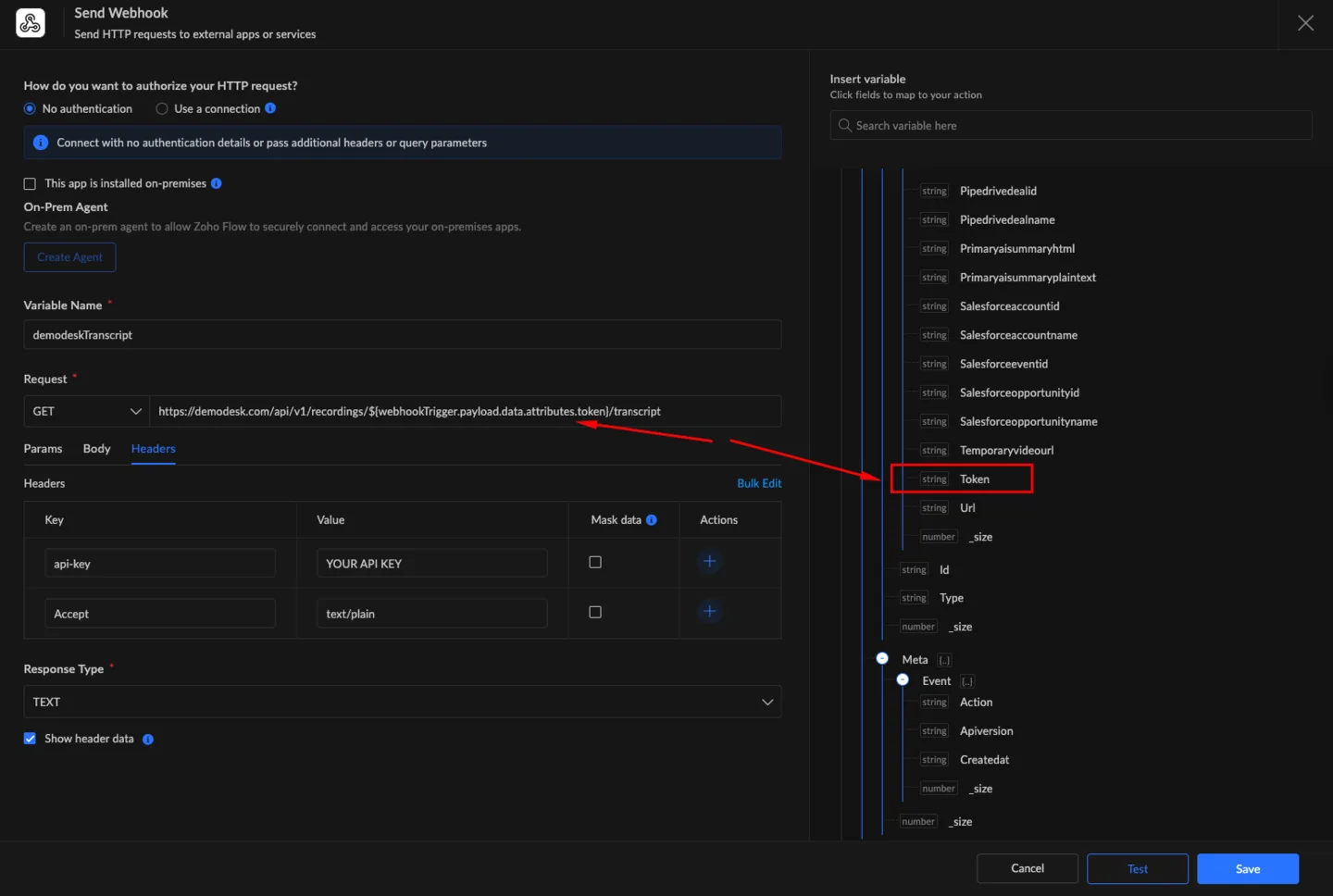Open the Response Type TEXT dropdown

tap(403, 702)
